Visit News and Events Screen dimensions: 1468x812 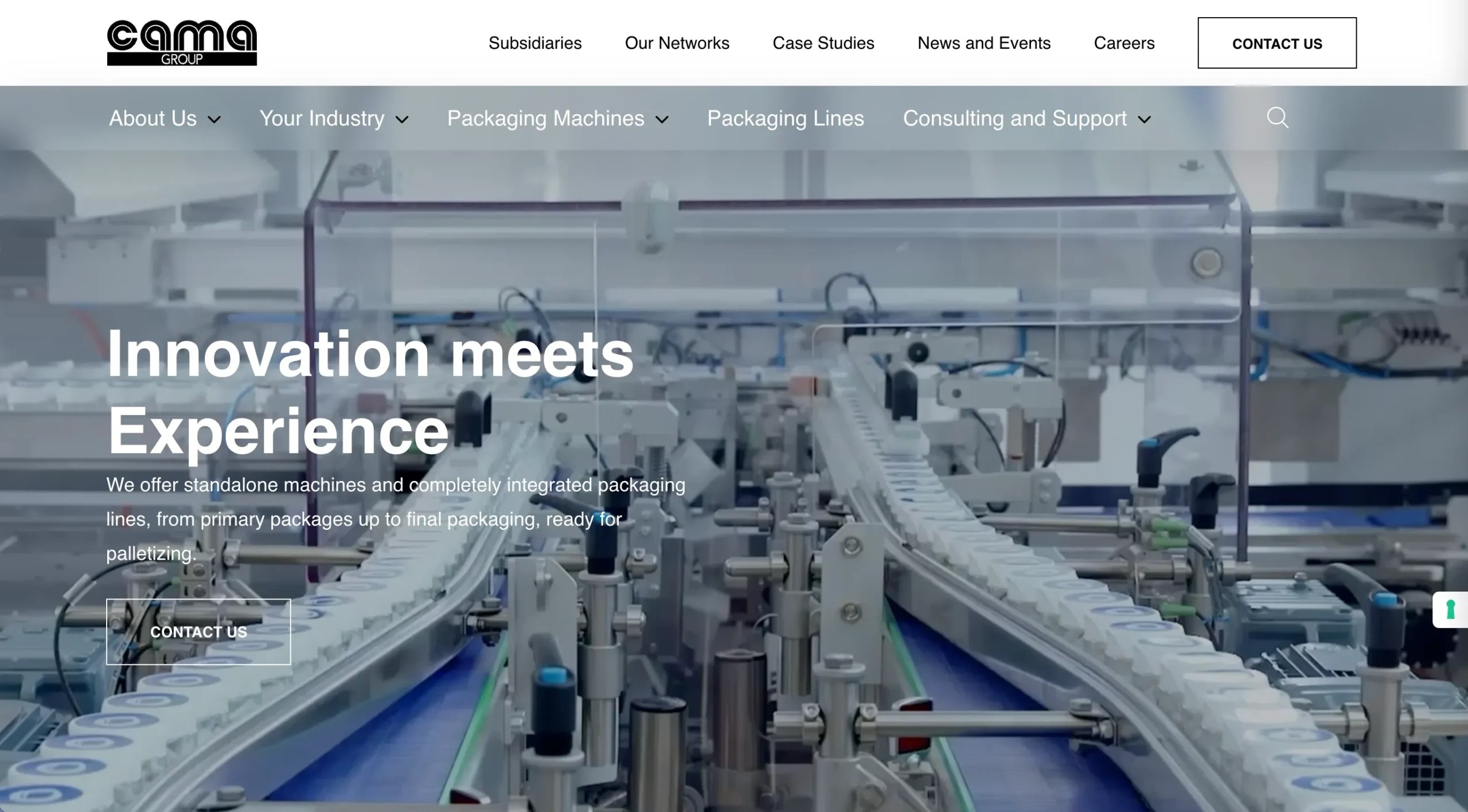[984, 43]
